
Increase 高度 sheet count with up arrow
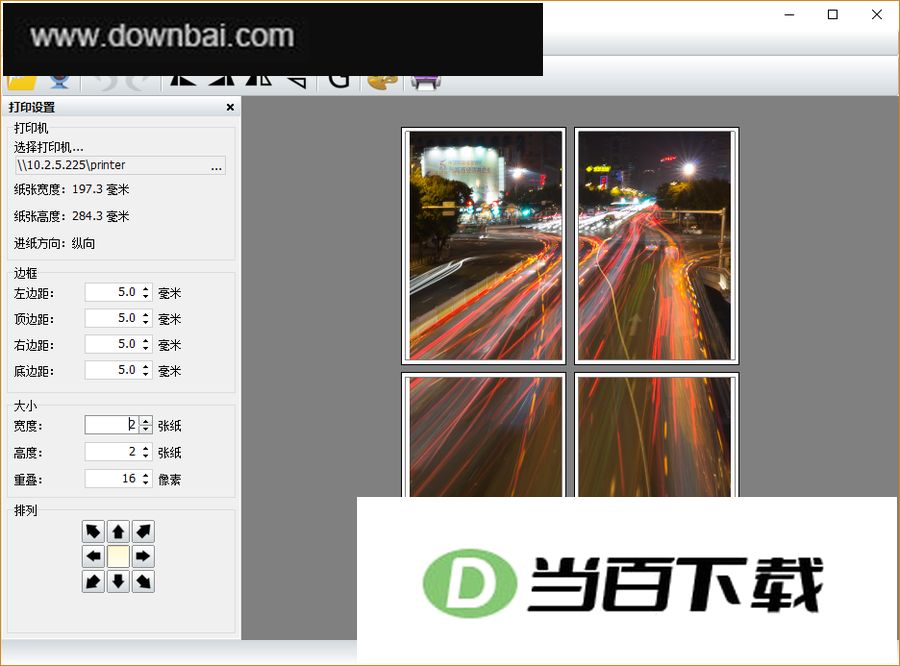[146, 448]
